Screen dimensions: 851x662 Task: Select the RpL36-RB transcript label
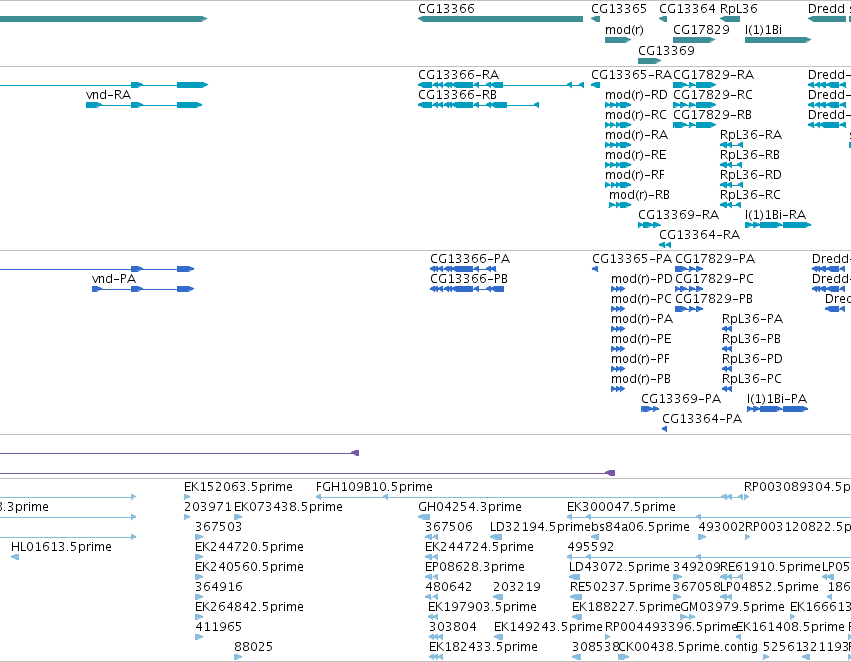point(750,155)
